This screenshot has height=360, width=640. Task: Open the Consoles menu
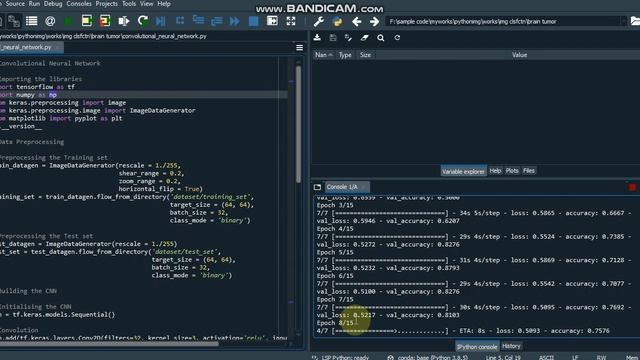tap(79, 4)
